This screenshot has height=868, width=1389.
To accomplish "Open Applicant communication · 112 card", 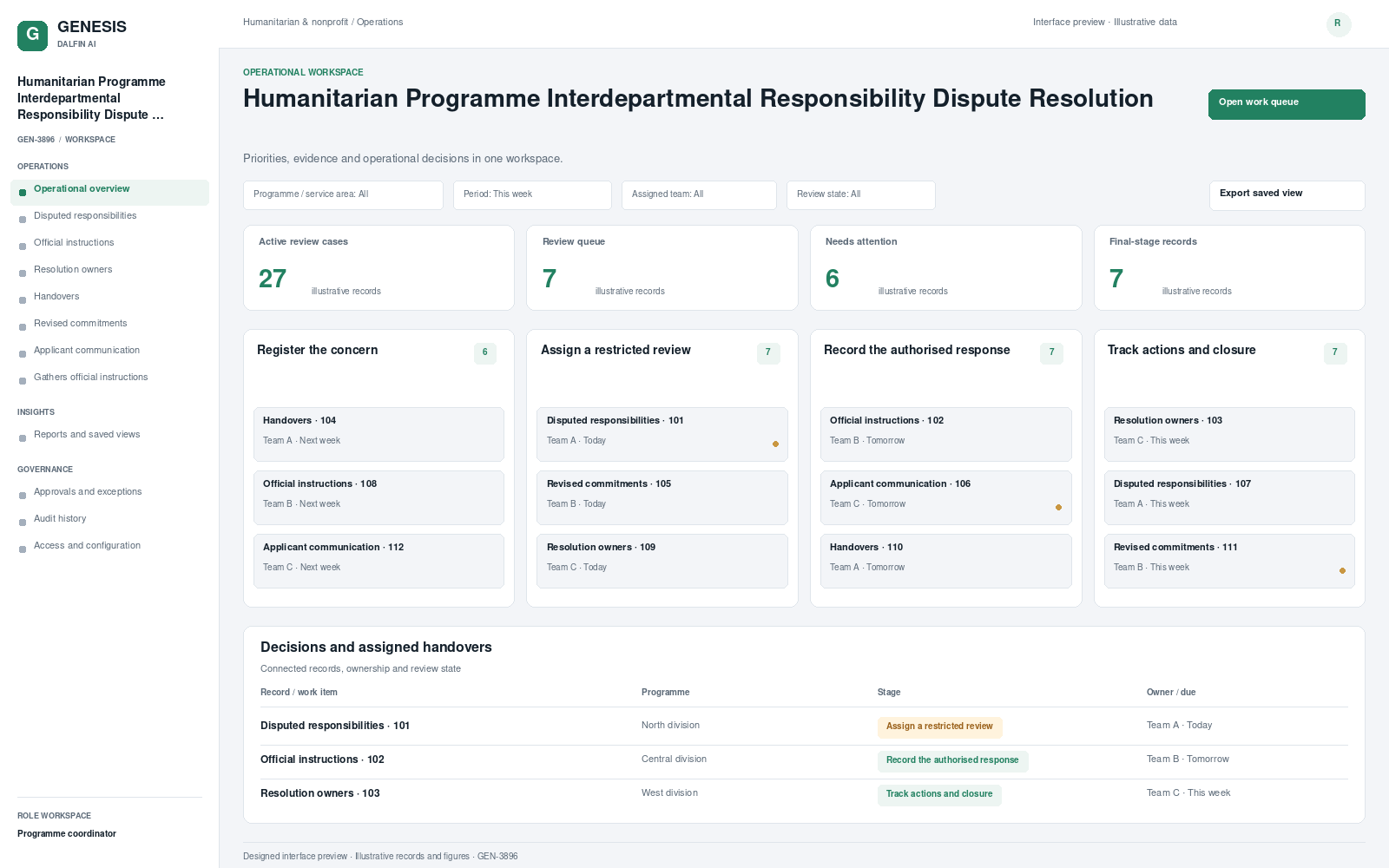I will click(x=379, y=561).
